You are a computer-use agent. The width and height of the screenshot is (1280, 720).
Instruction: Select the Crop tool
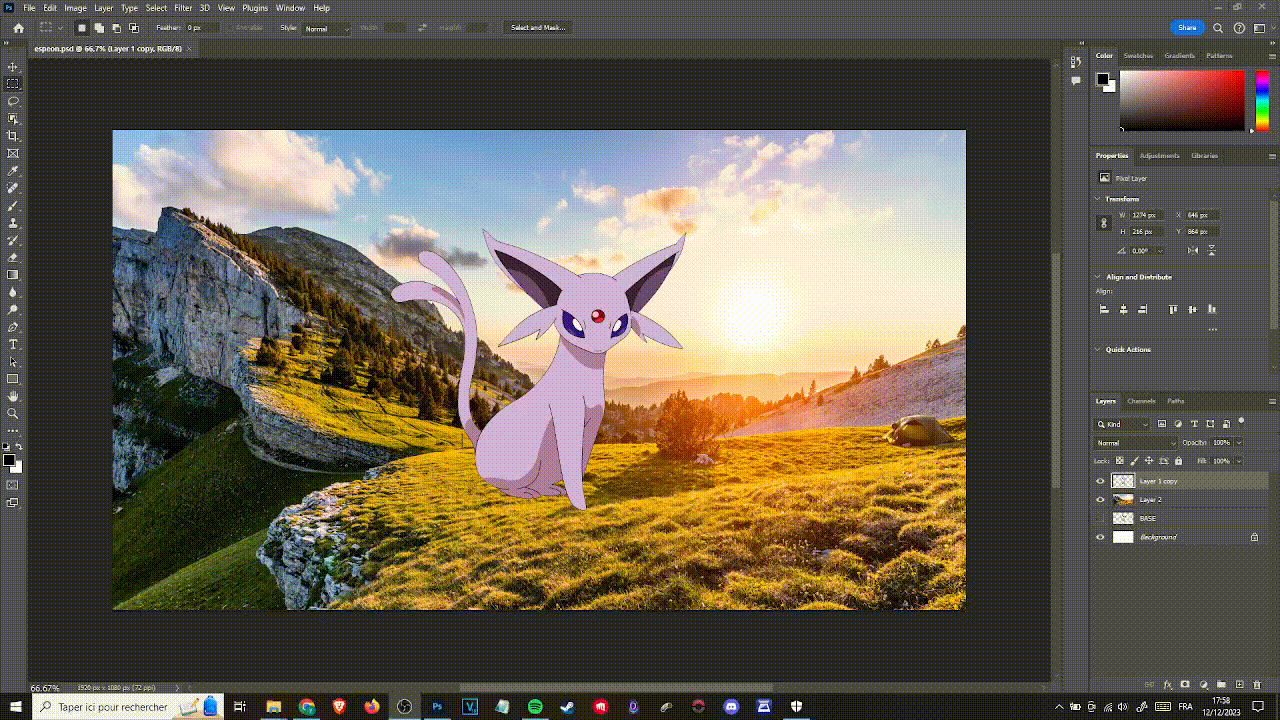point(13,136)
